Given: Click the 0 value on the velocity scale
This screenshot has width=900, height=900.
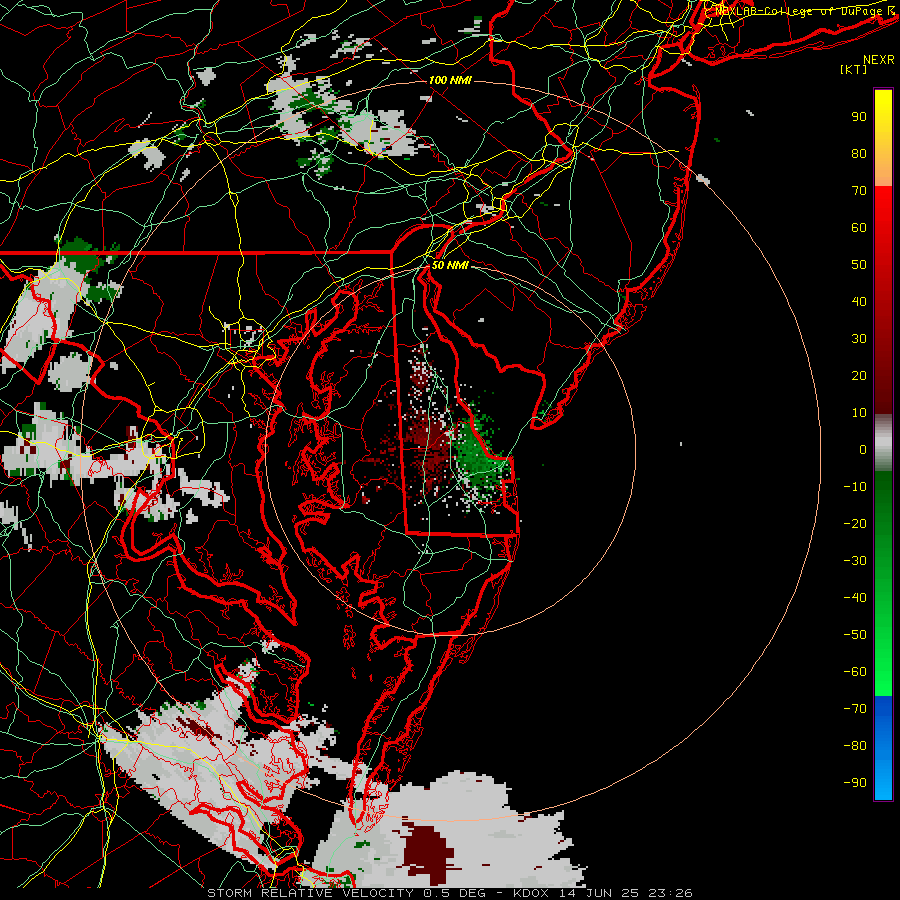Looking at the screenshot, I should pyautogui.click(x=863, y=450).
